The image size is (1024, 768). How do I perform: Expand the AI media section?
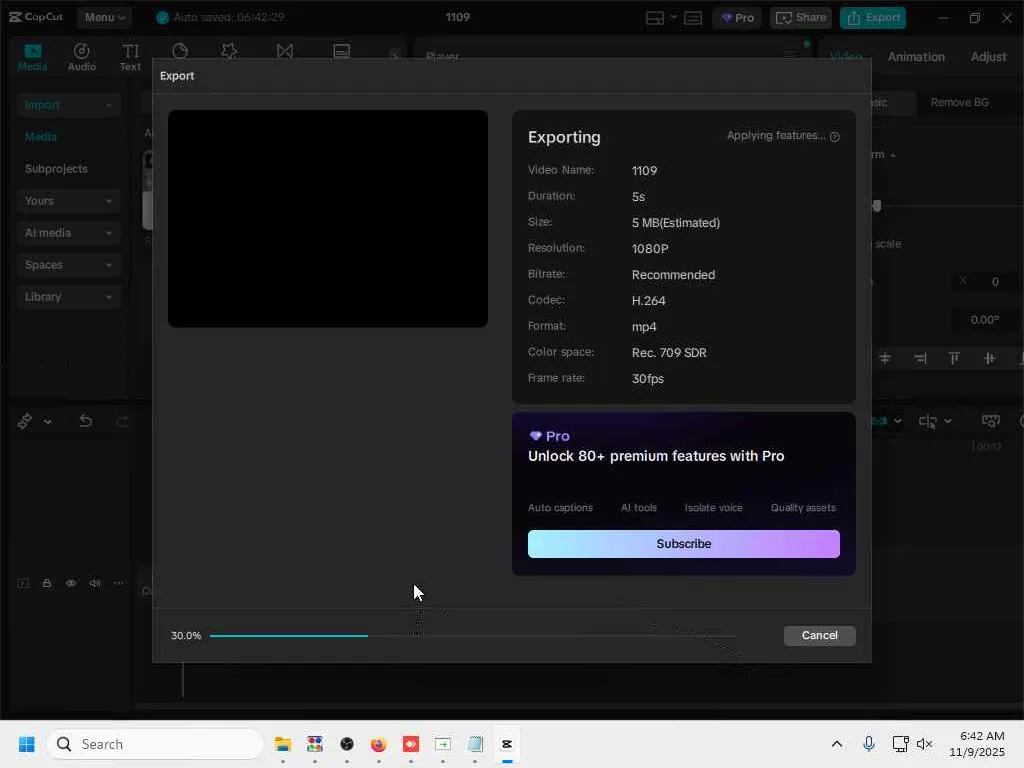69,232
